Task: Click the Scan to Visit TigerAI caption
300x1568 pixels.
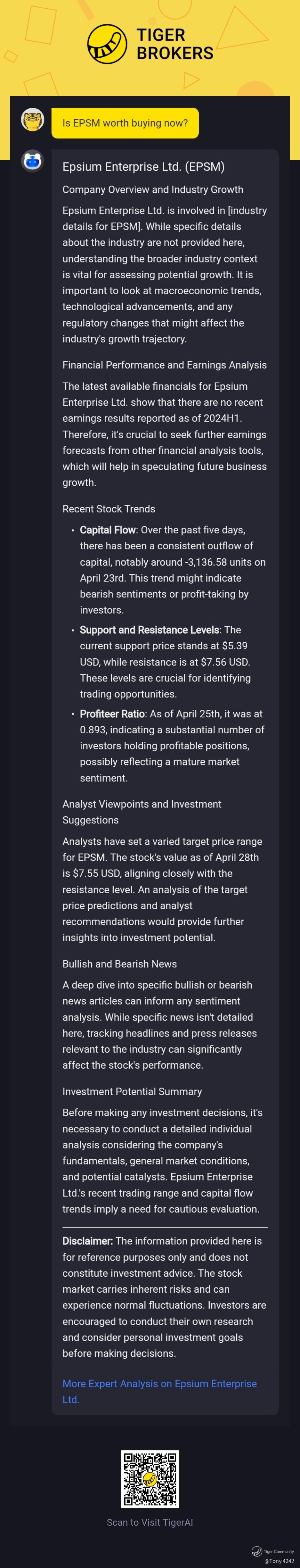Action: [x=150, y=1522]
